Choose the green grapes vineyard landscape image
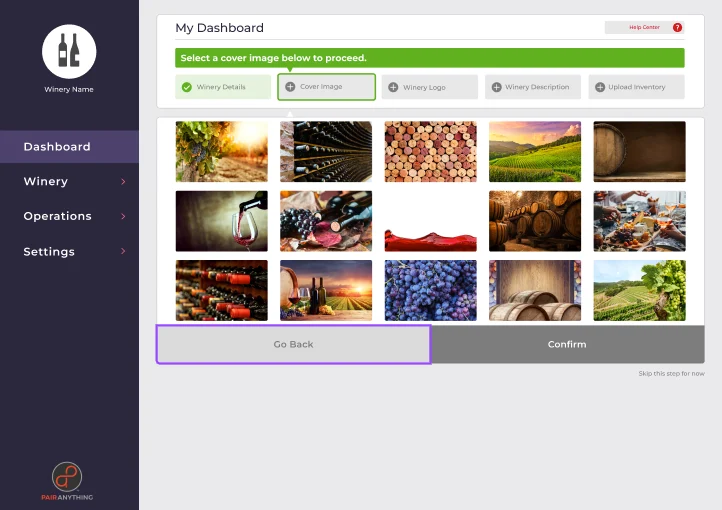Viewport: 722px width, 510px height. [x=640, y=290]
